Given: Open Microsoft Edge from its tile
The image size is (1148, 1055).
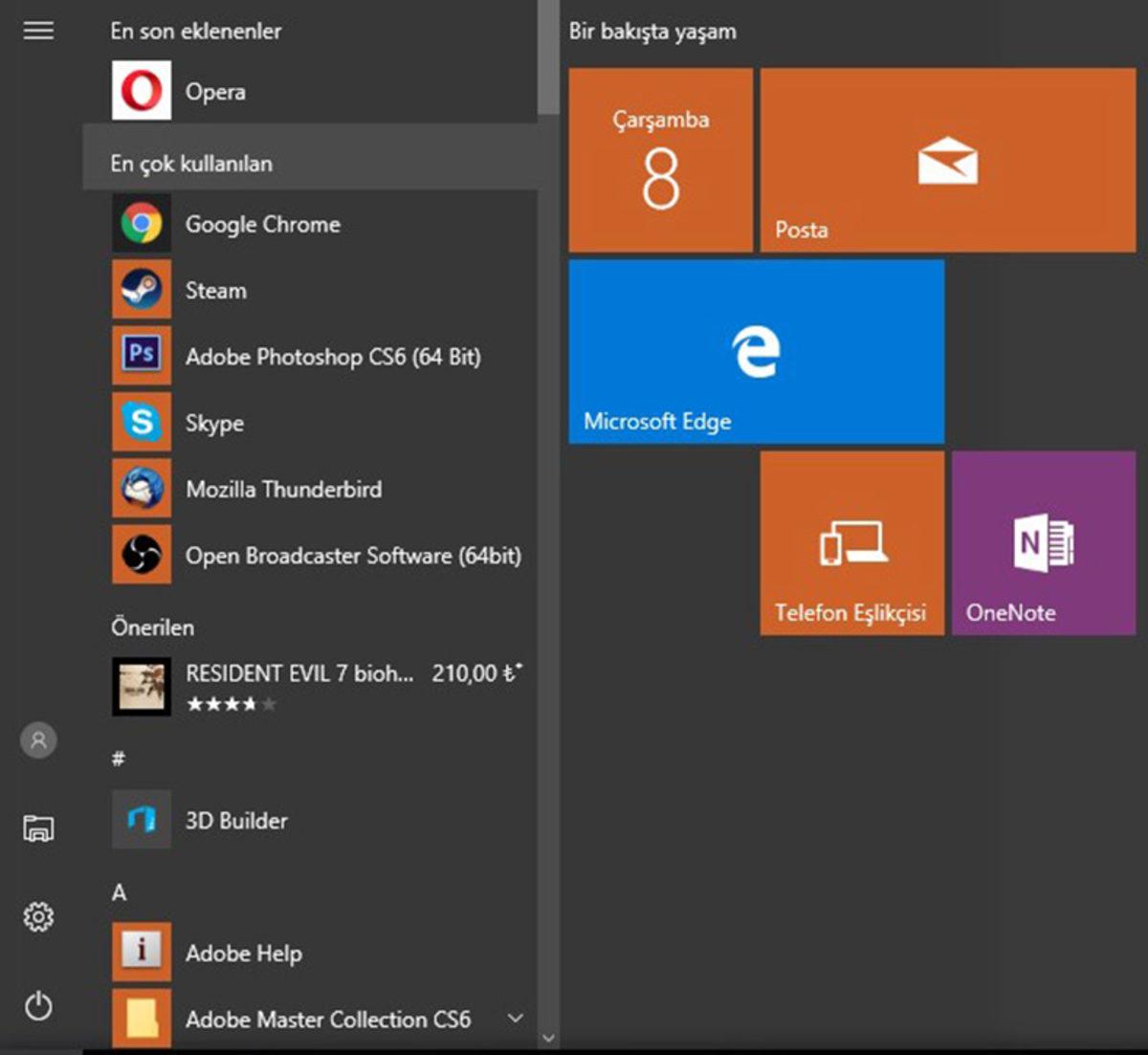Looking at the screenshot, I should [756, 352].
